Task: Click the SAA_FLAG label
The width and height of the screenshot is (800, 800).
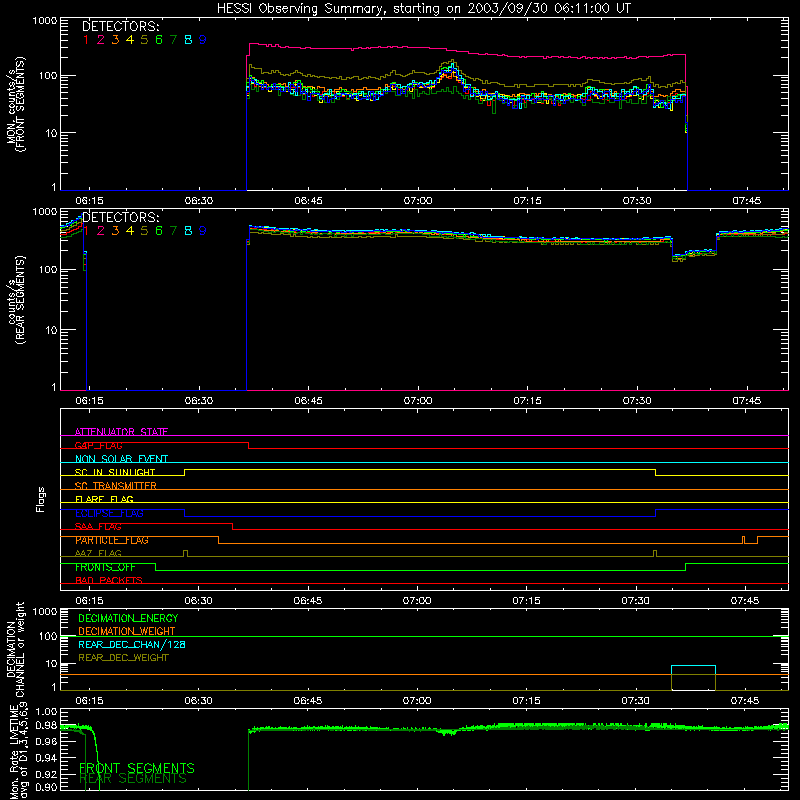Action: pyautogui.click(x=98, y=527)
